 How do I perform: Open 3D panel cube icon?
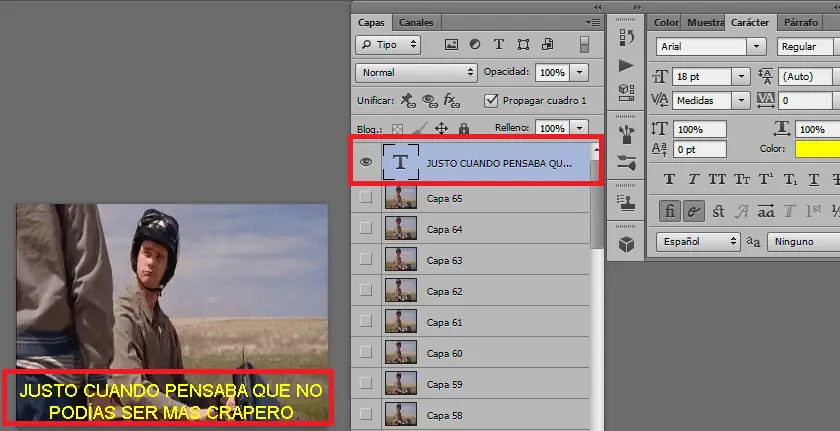(x=626, y=244)
